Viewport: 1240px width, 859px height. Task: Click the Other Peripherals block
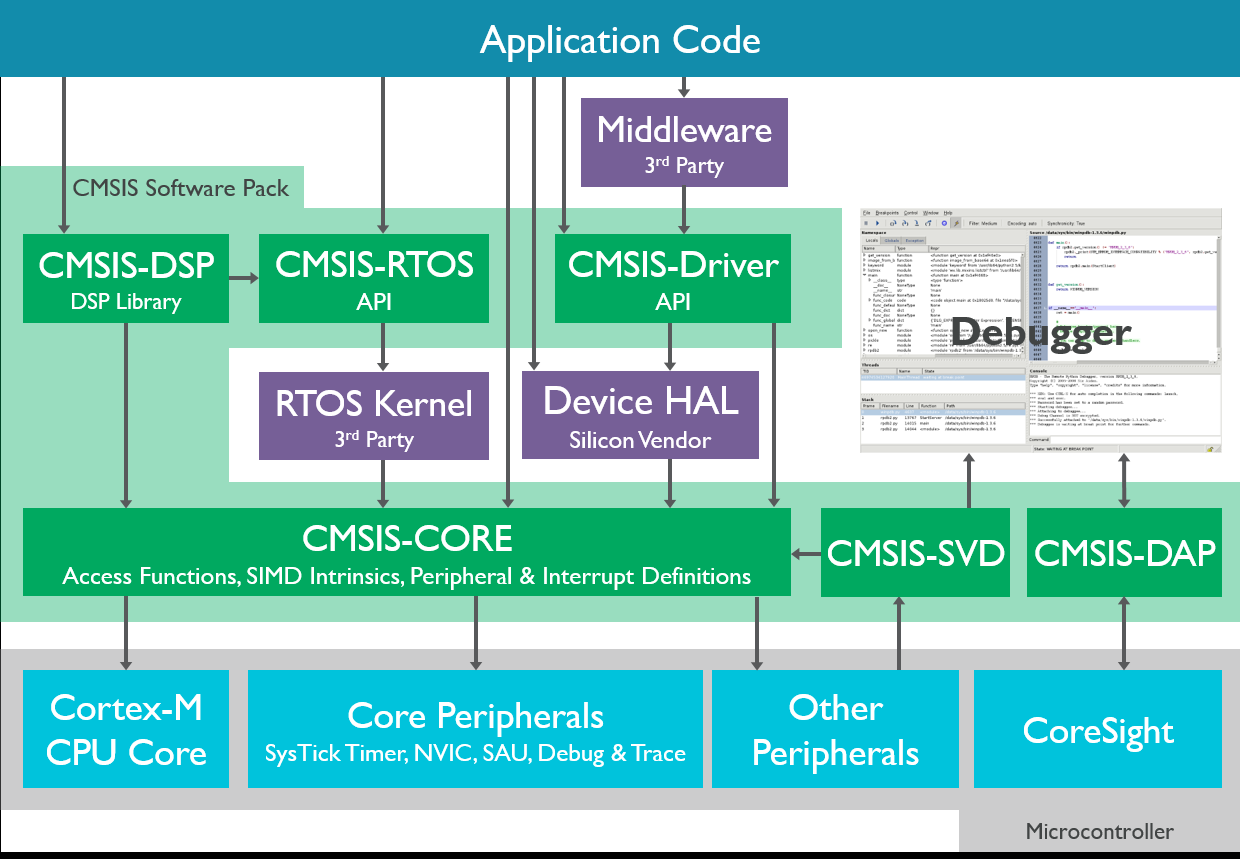[x=835, y=729]
